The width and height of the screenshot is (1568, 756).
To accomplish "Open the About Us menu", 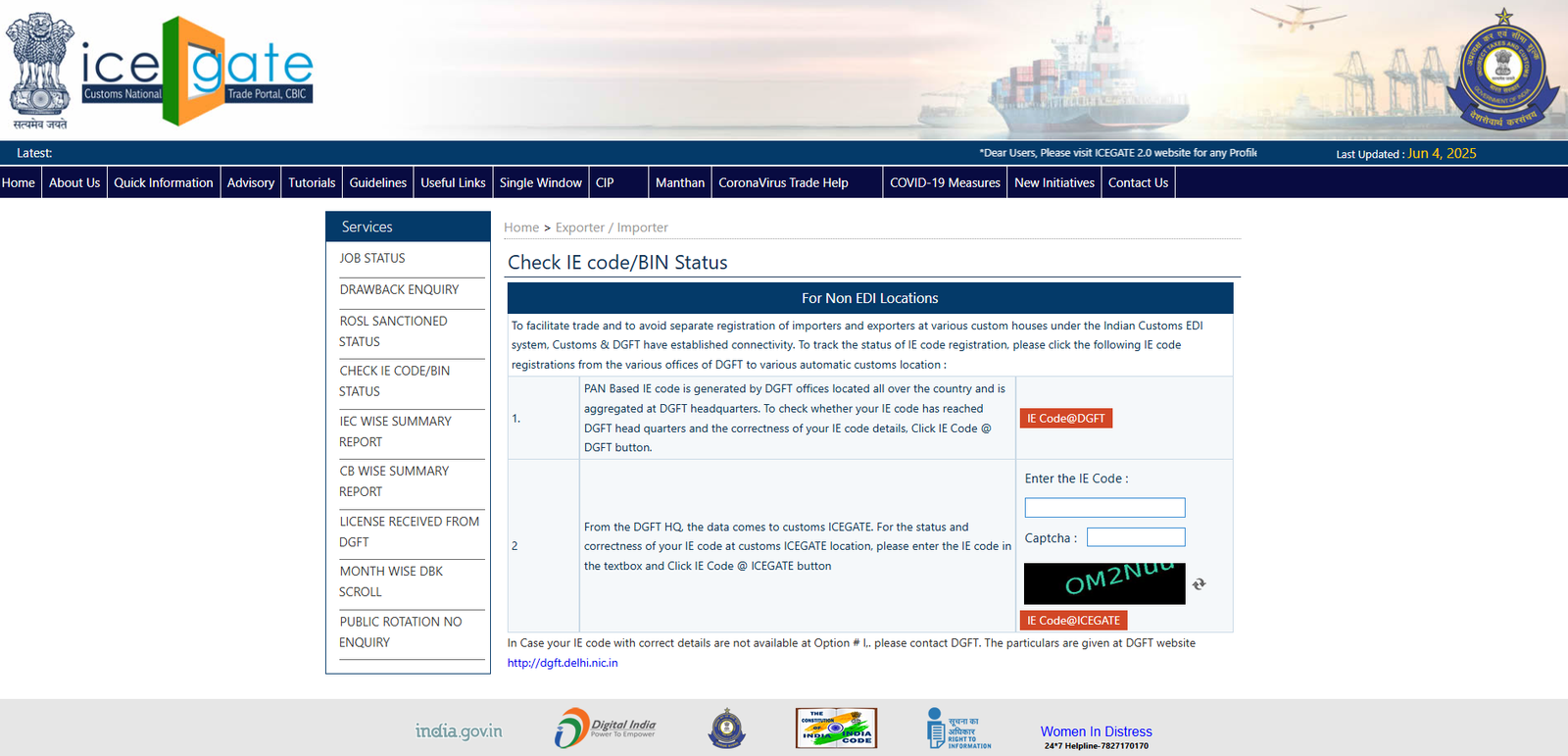I will (74, 182).
